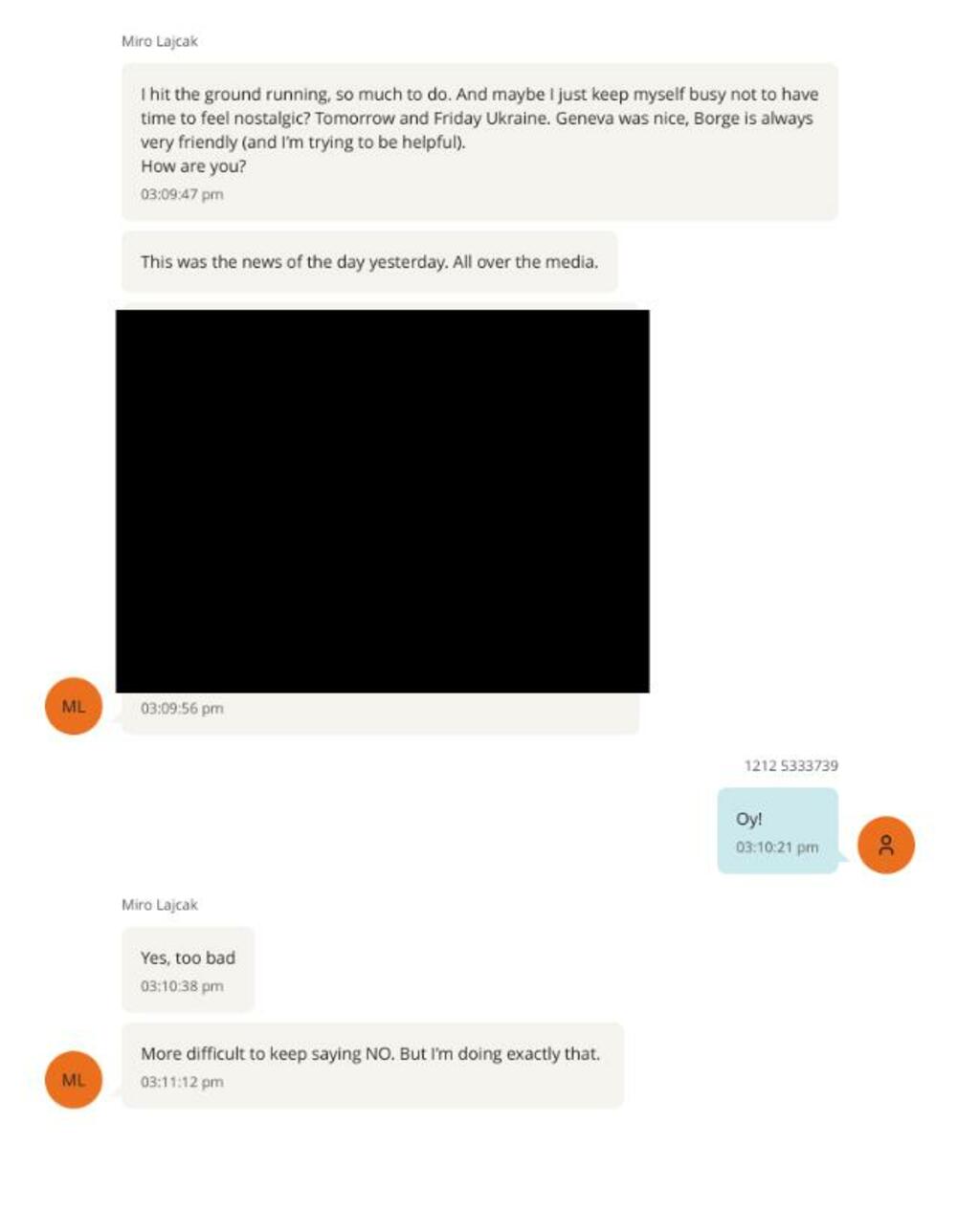Screen dimensions: 957x1232
Task: Click the ML avatar beside the blacked-out attachment
Action: (x=74, y=706)
